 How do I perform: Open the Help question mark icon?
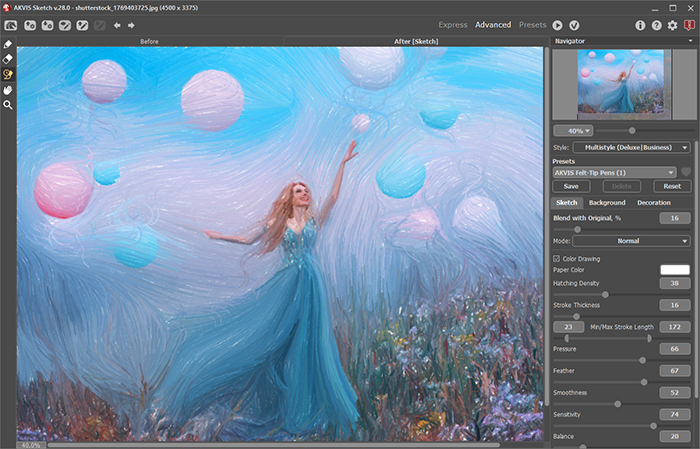656,24
